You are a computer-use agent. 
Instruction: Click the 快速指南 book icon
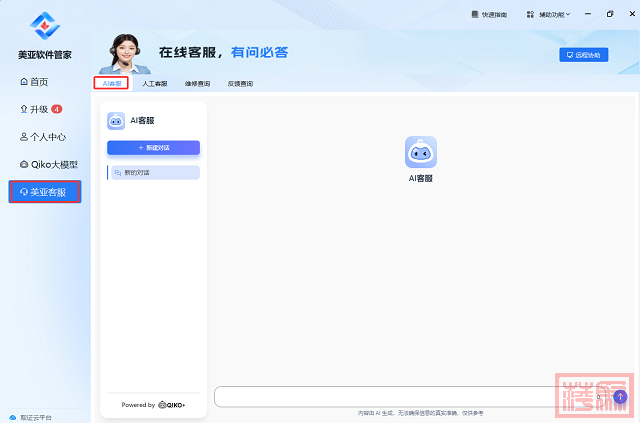[x=475, y=14]
